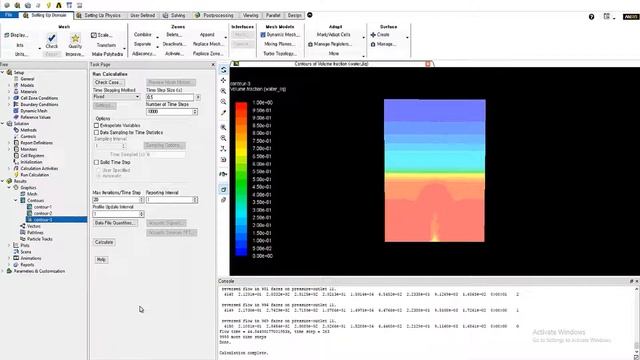Screen dimensions: 640x360
Task: Expand the Plots tree node
Action: [9, 245]
